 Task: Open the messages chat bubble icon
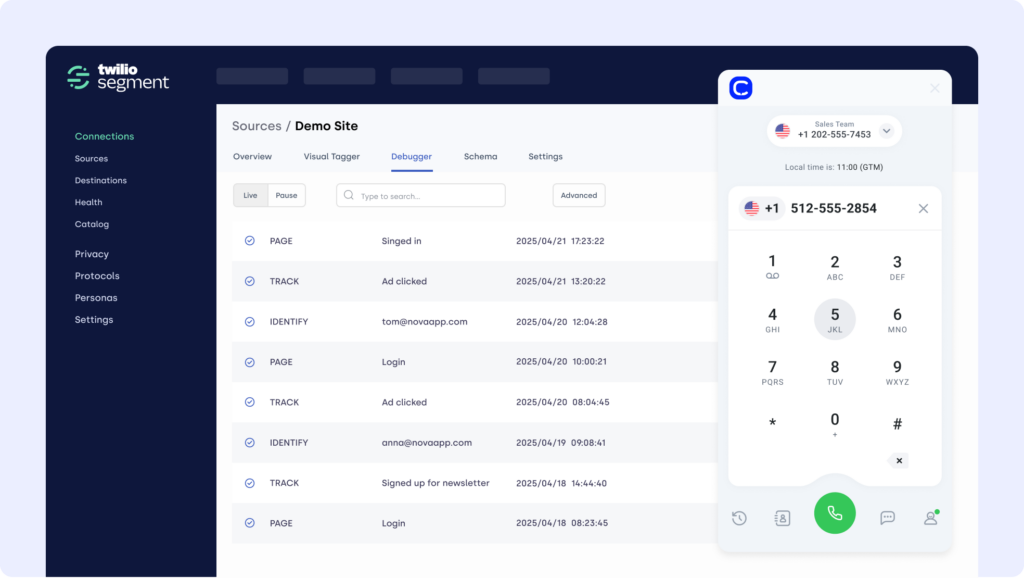tap(887, 518)
